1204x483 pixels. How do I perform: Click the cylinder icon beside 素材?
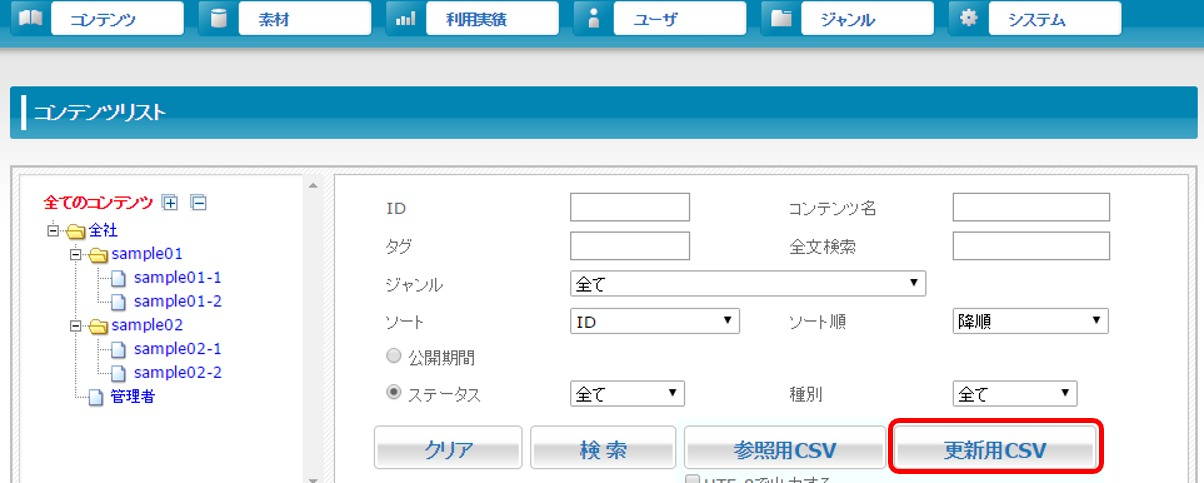coord(218,18)
